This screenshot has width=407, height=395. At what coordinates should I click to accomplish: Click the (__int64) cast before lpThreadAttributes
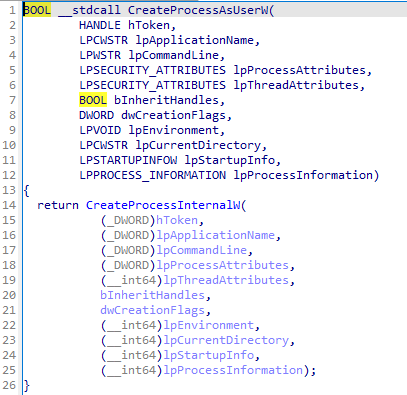131,280
